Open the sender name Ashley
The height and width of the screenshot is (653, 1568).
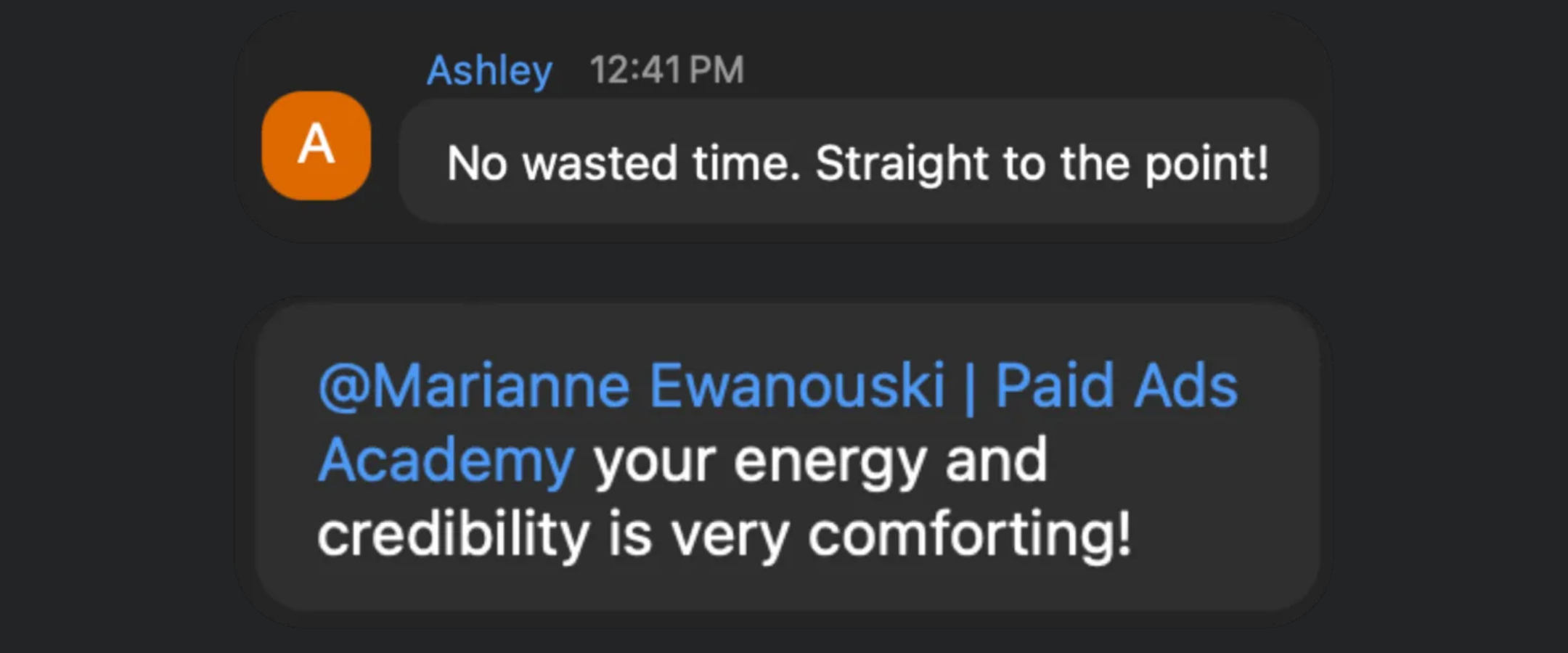click(x=489, y=71)
